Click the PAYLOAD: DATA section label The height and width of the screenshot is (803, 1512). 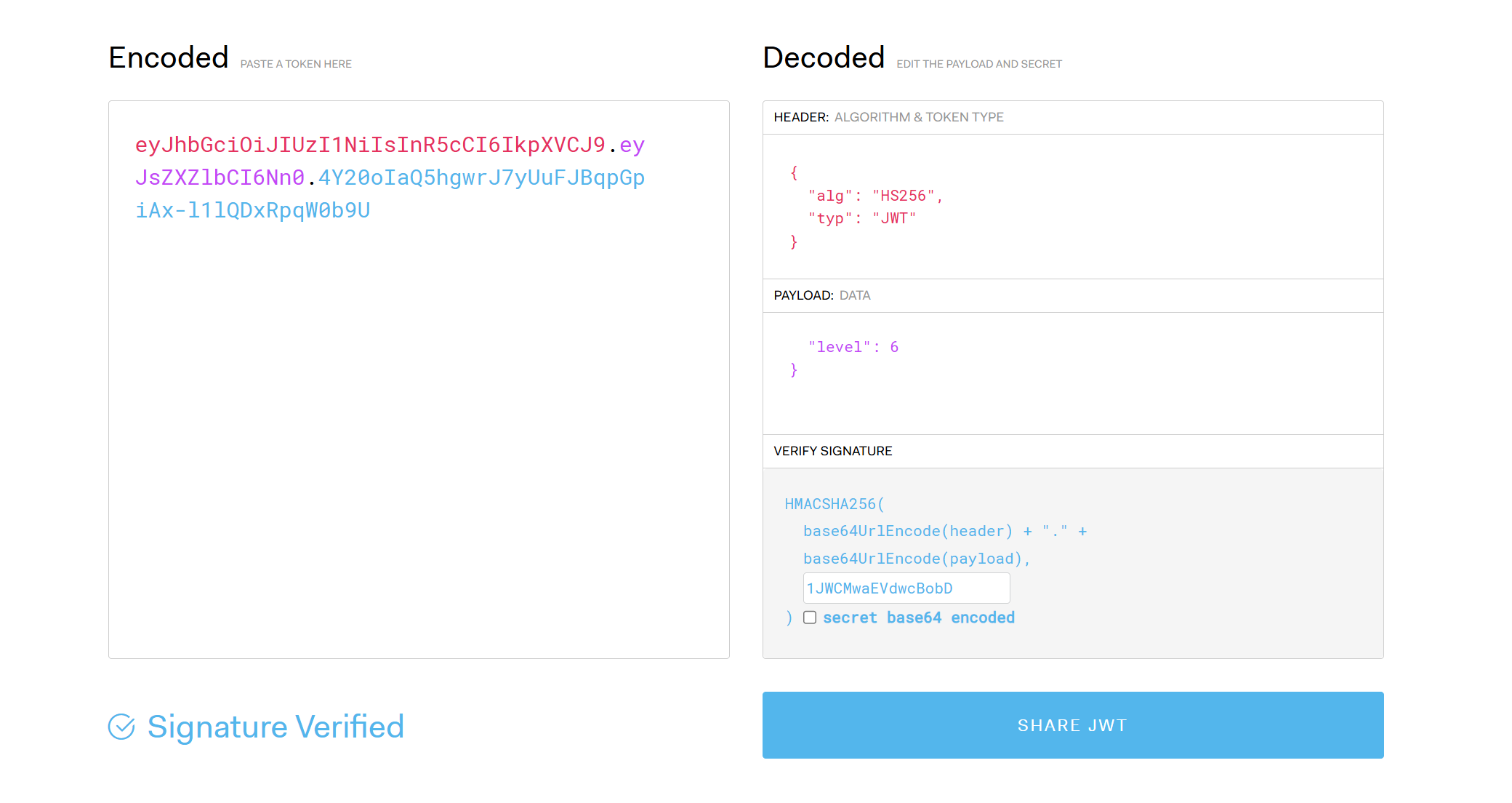822,295
